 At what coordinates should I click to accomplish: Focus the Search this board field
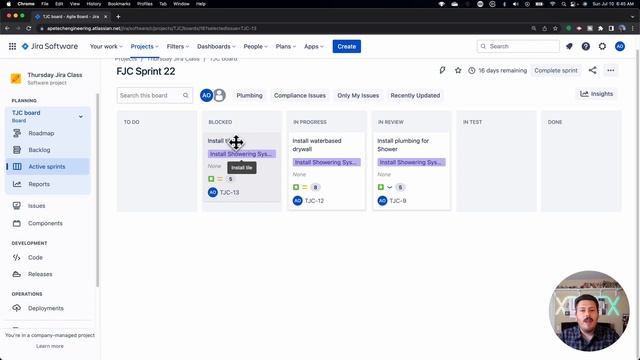[x=154, y=96]
